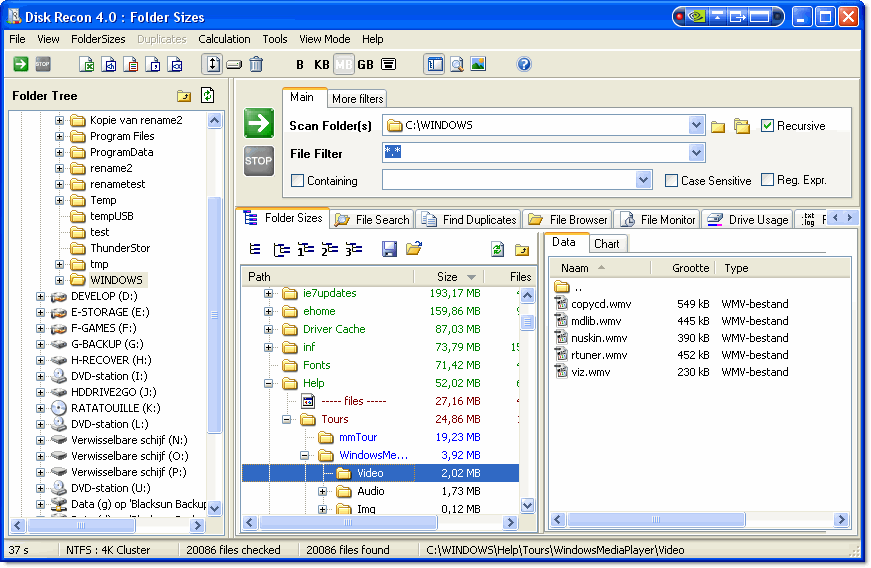Open the Containing text dropdown
The image size is (871, 568).
643,180
